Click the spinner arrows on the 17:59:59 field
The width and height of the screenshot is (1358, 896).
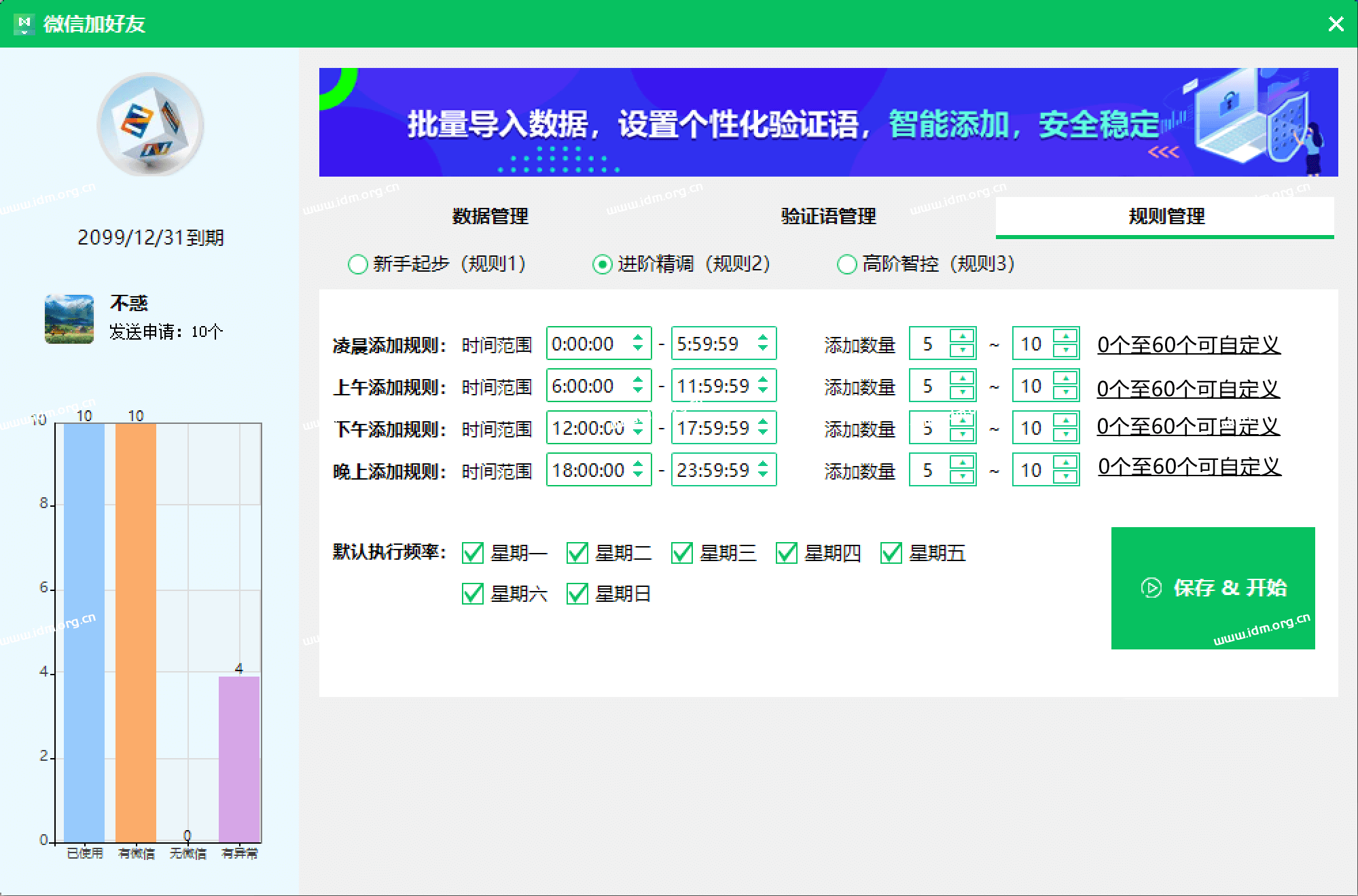pyautogui.click(x=763, y=427)
